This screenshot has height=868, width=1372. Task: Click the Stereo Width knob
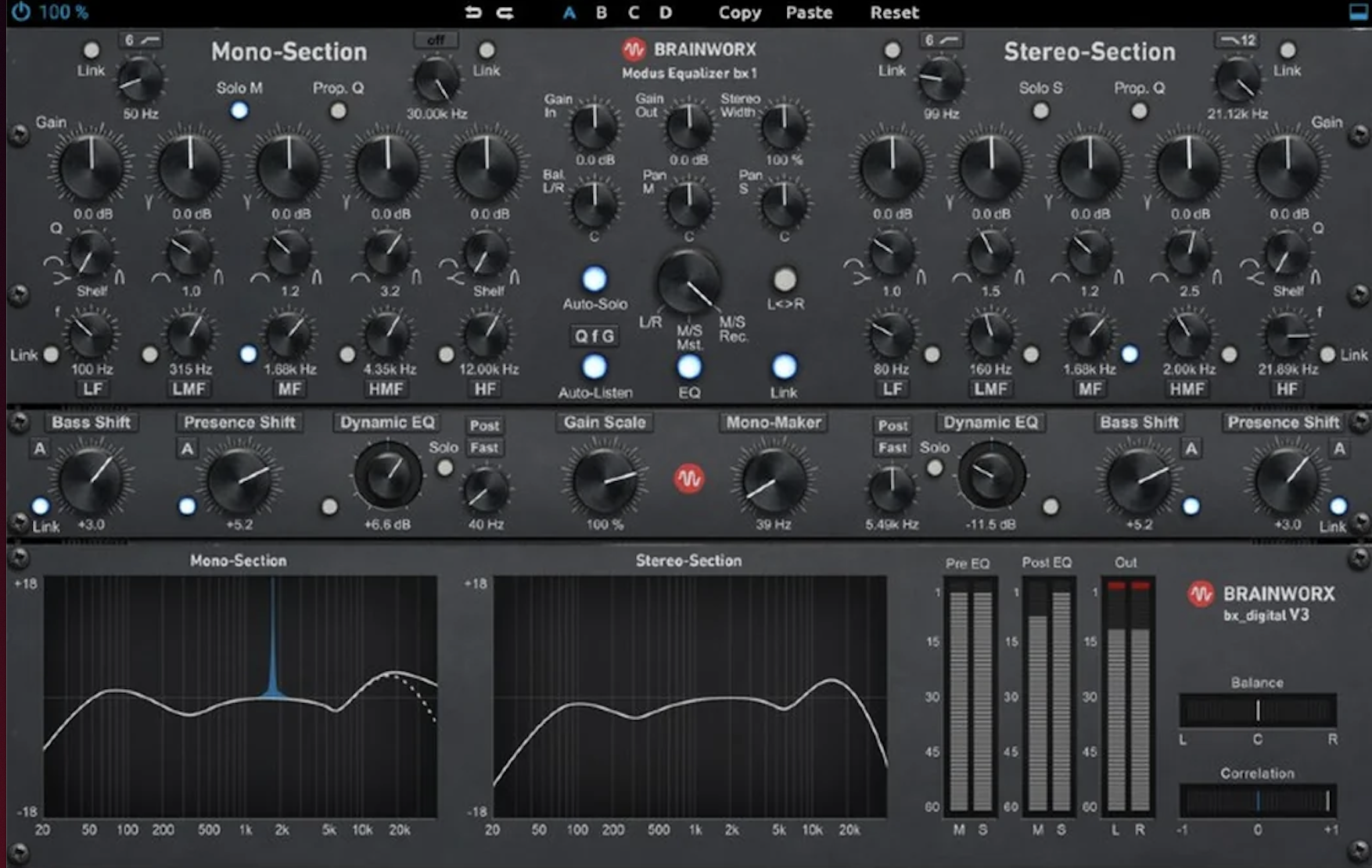784,126
